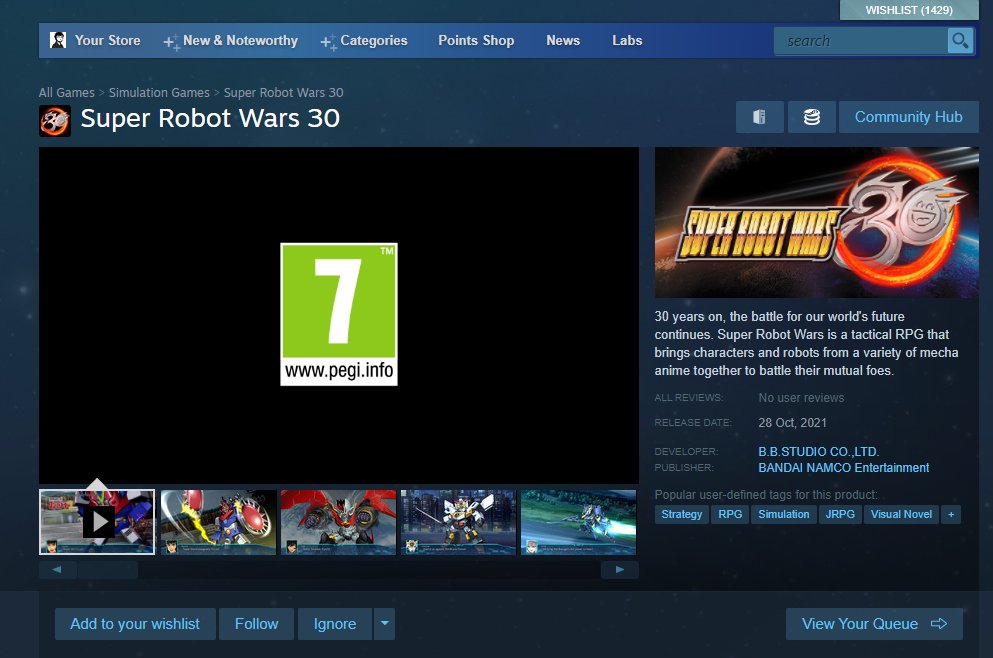Click No user reviews text
This screenshot has width=993, height=658.
point(801,398)
